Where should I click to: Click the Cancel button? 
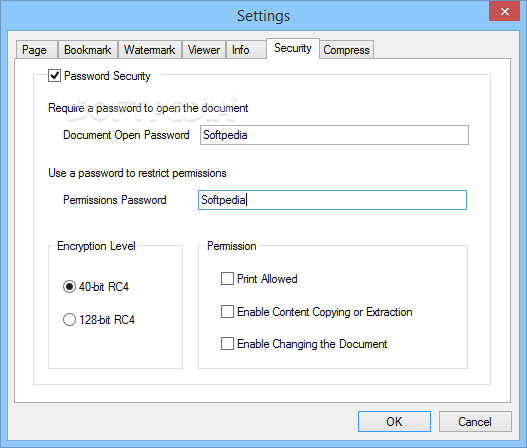click(475, 421)
